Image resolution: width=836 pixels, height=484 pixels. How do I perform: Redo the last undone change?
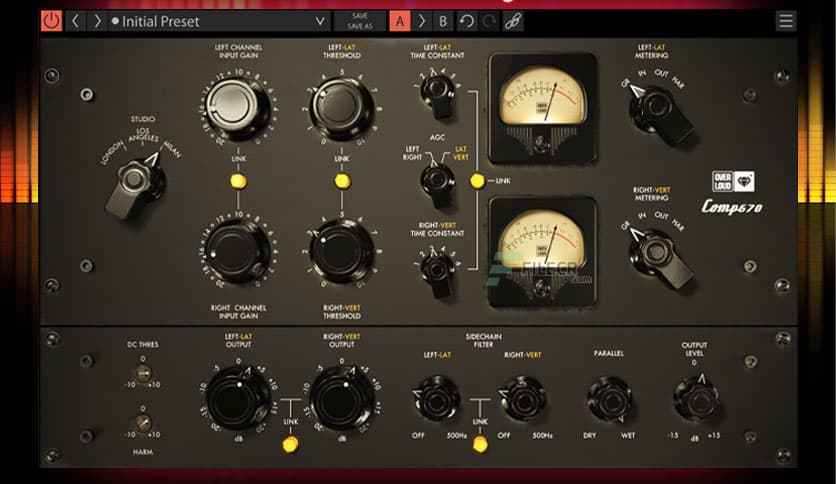click(x=489, y=21)
